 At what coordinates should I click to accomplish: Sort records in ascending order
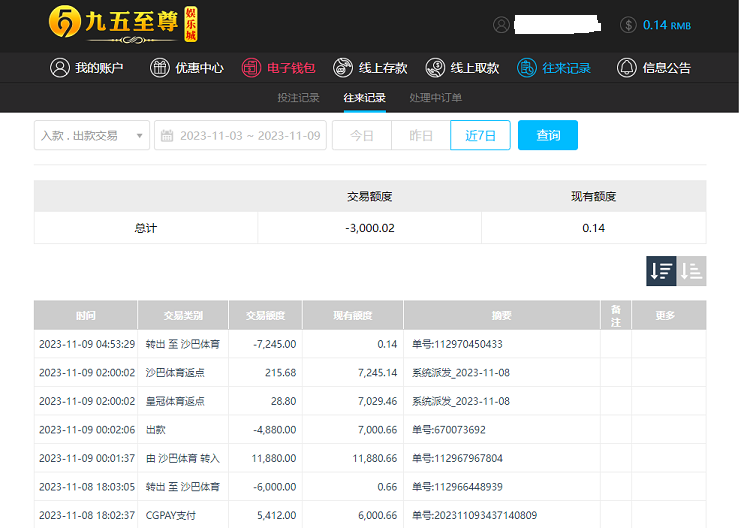pyautogui.click(x=692, y=270)
